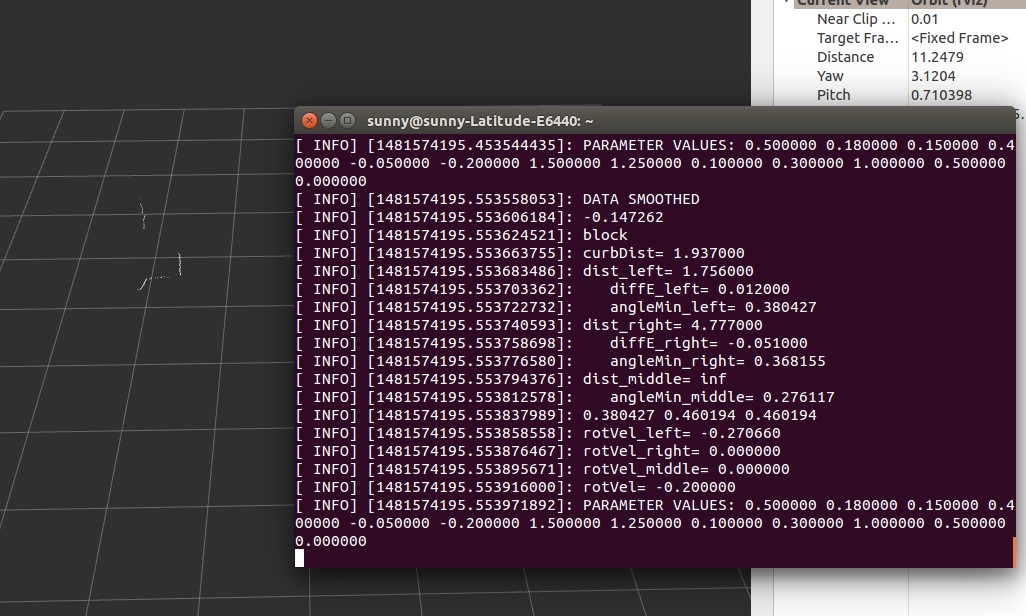Click the 'diffE_right= -0.051000' terminal line
The image size is (1026, 616).
point(709,343)
